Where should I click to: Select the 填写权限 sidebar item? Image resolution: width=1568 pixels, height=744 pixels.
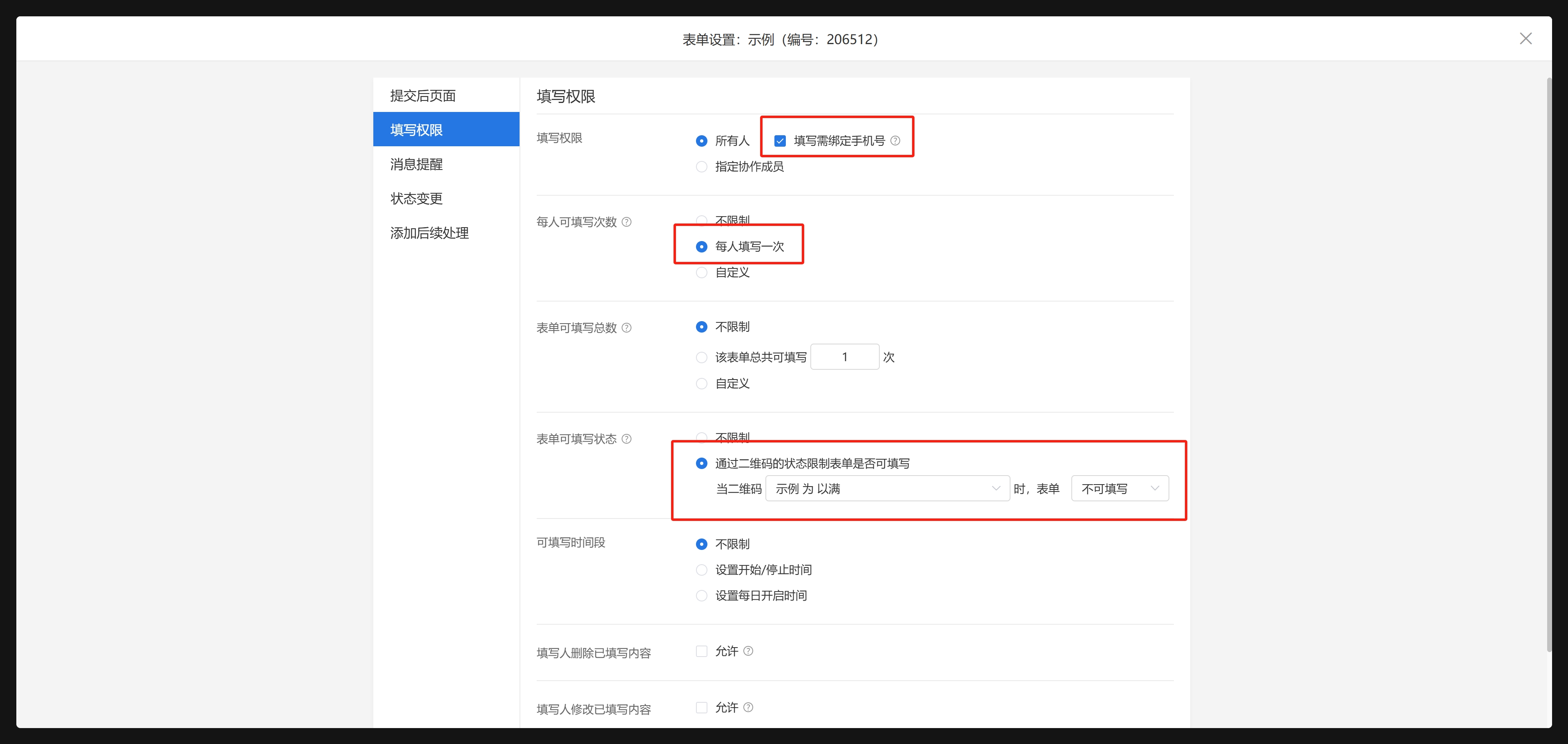click(x=446, y=129)
